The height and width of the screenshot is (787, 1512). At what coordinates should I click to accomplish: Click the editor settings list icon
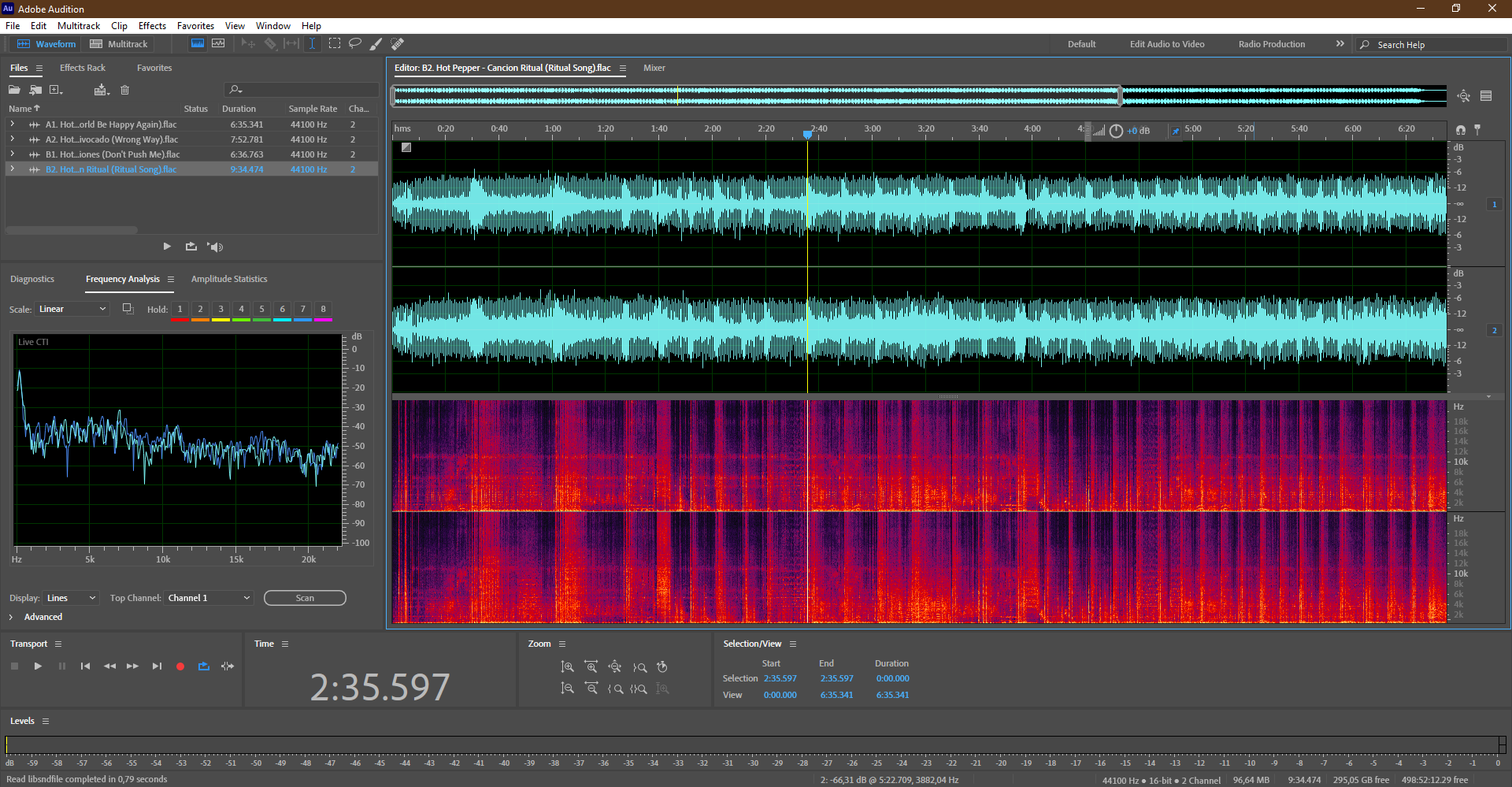coord(1486,96)
